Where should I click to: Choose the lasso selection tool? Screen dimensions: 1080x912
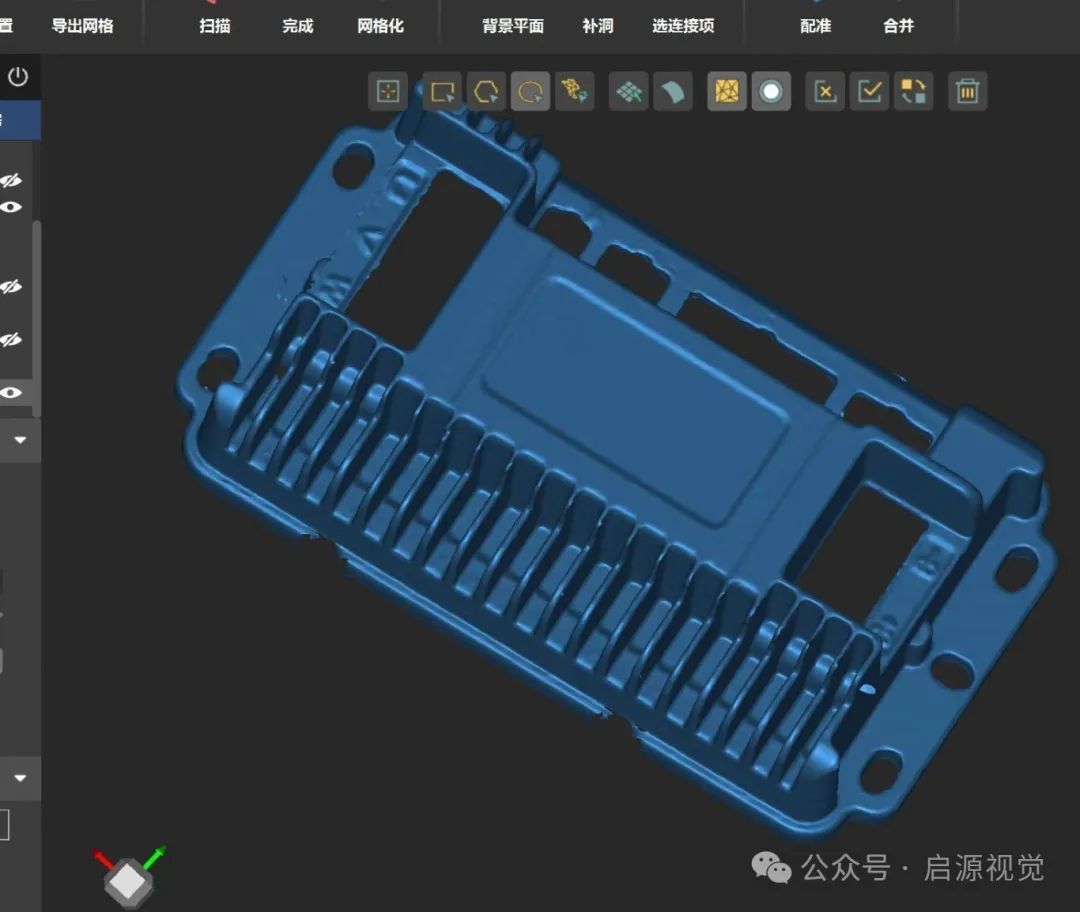click(531, 92)
